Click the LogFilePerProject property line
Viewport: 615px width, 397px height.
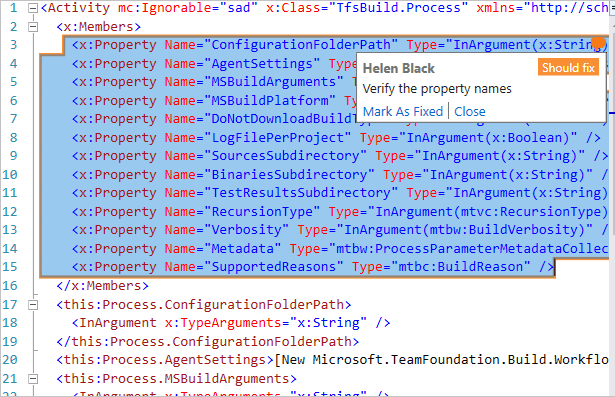click(336, 138)
